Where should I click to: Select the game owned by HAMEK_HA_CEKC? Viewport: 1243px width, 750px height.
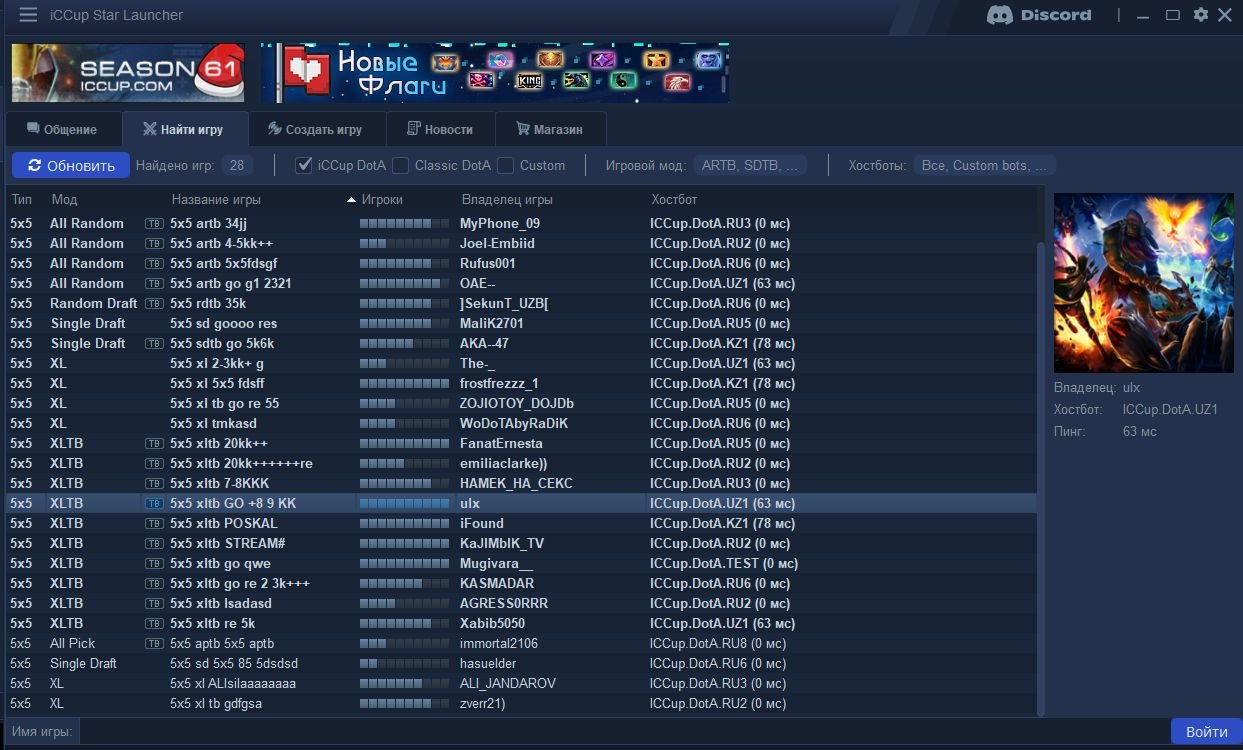click(521, 483)
